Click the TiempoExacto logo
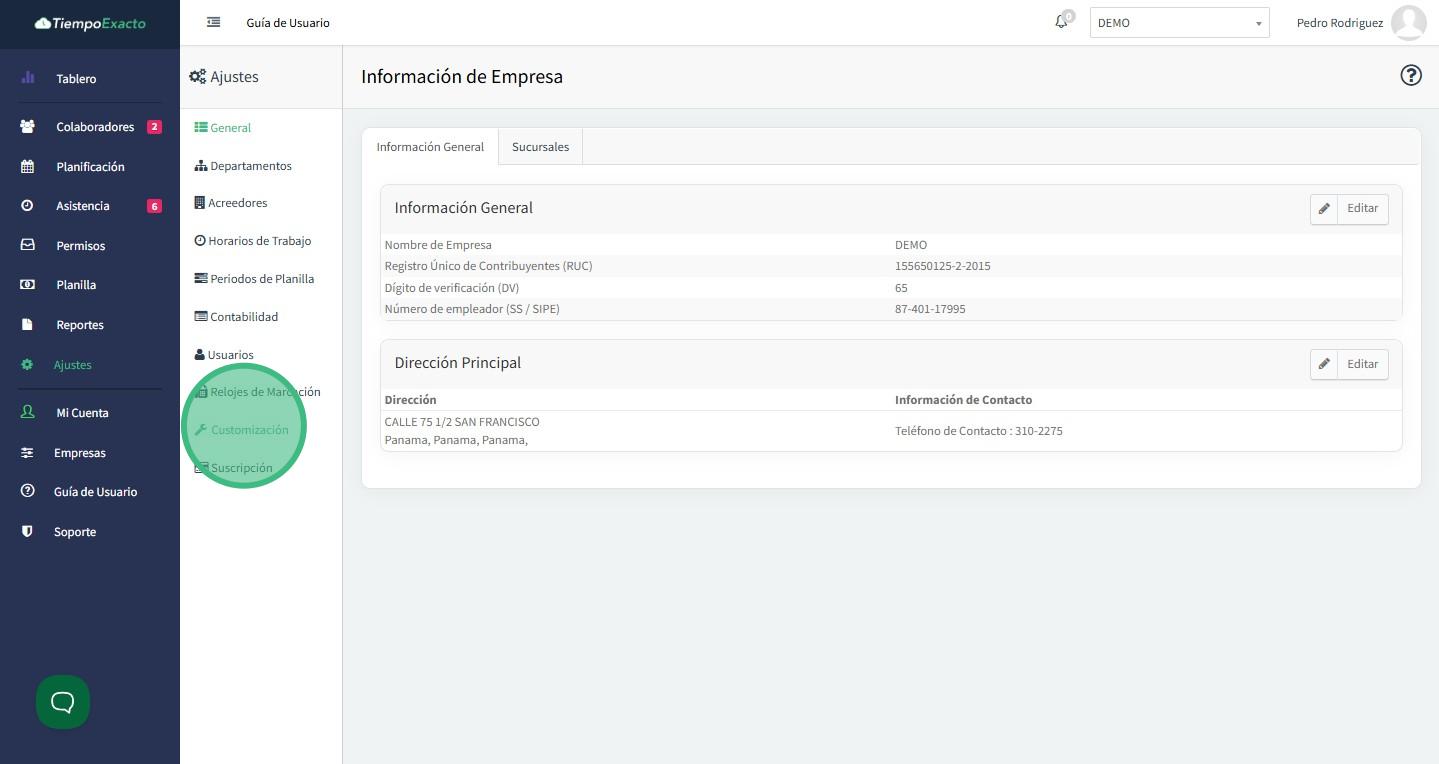 90,23
